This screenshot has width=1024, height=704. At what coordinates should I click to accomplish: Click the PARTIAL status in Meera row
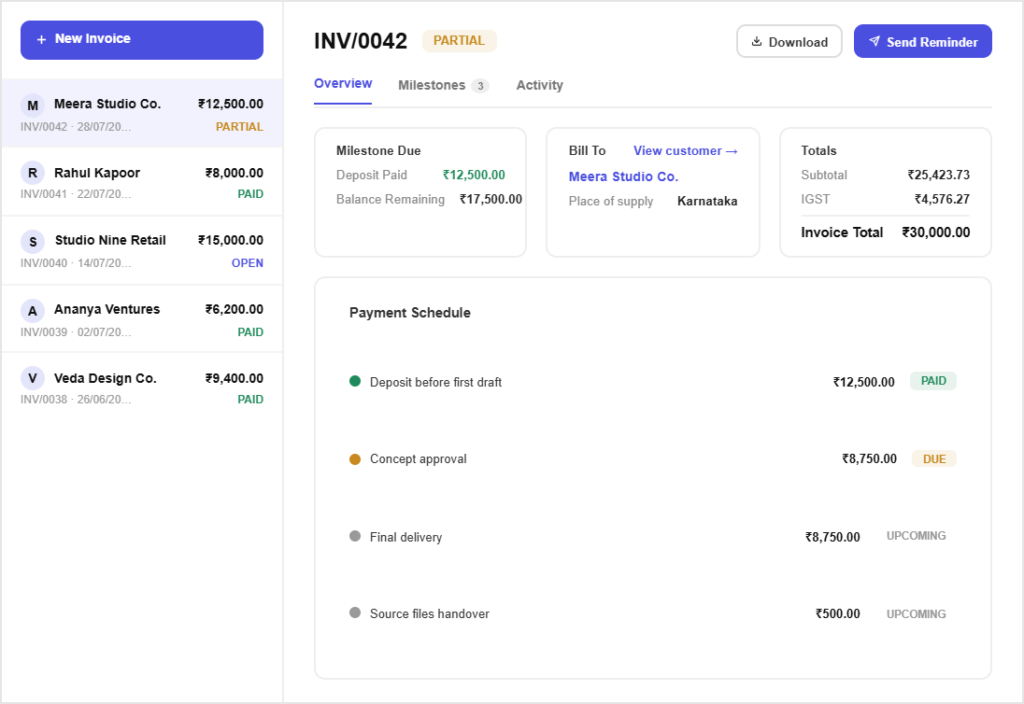240,127
